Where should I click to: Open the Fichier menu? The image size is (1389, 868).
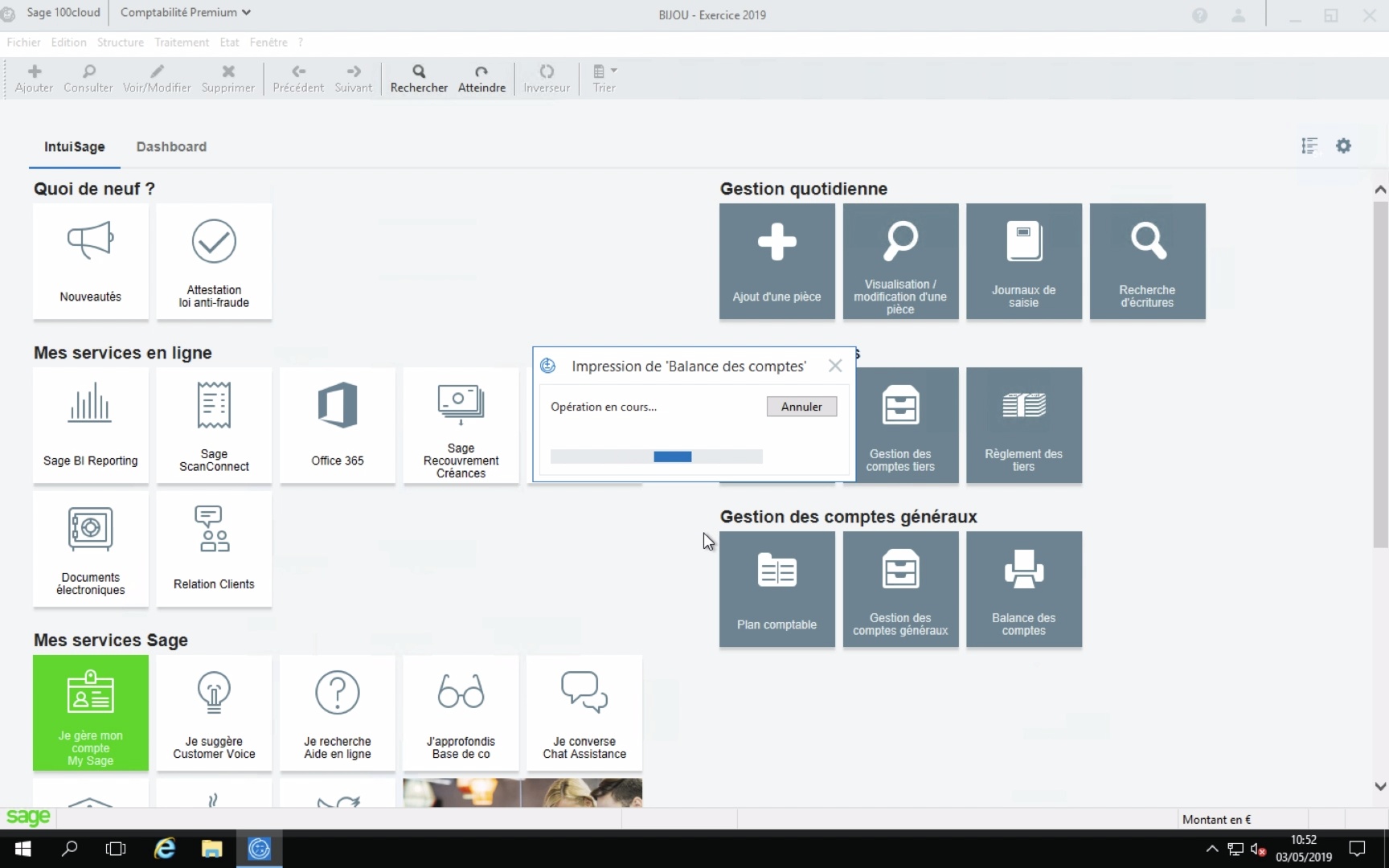[x=23, y=42]
